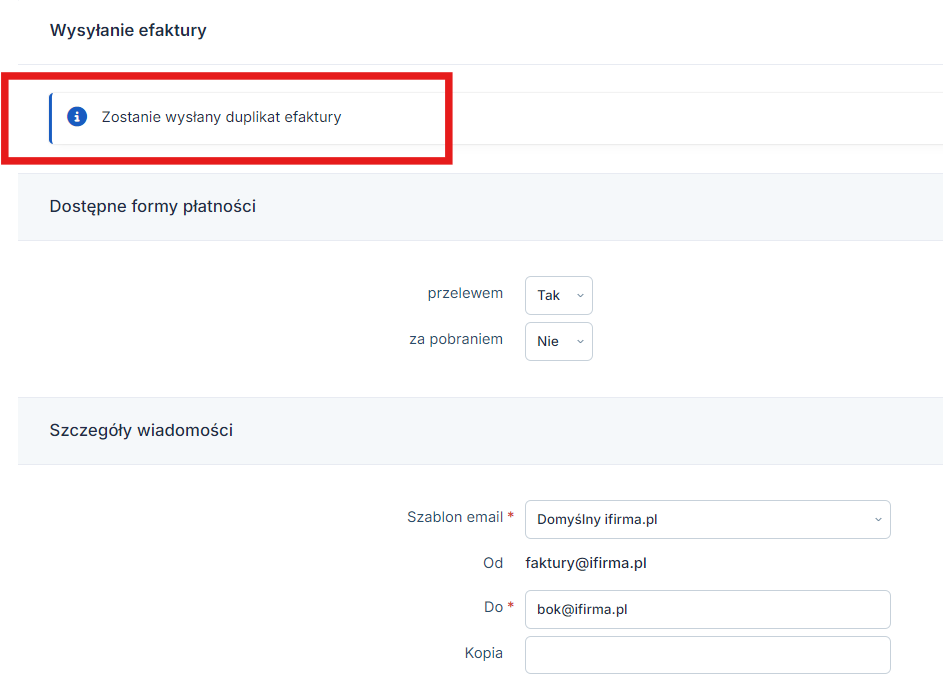
Task: Click the blue info icon in the notification
Action: pos(77,116)
